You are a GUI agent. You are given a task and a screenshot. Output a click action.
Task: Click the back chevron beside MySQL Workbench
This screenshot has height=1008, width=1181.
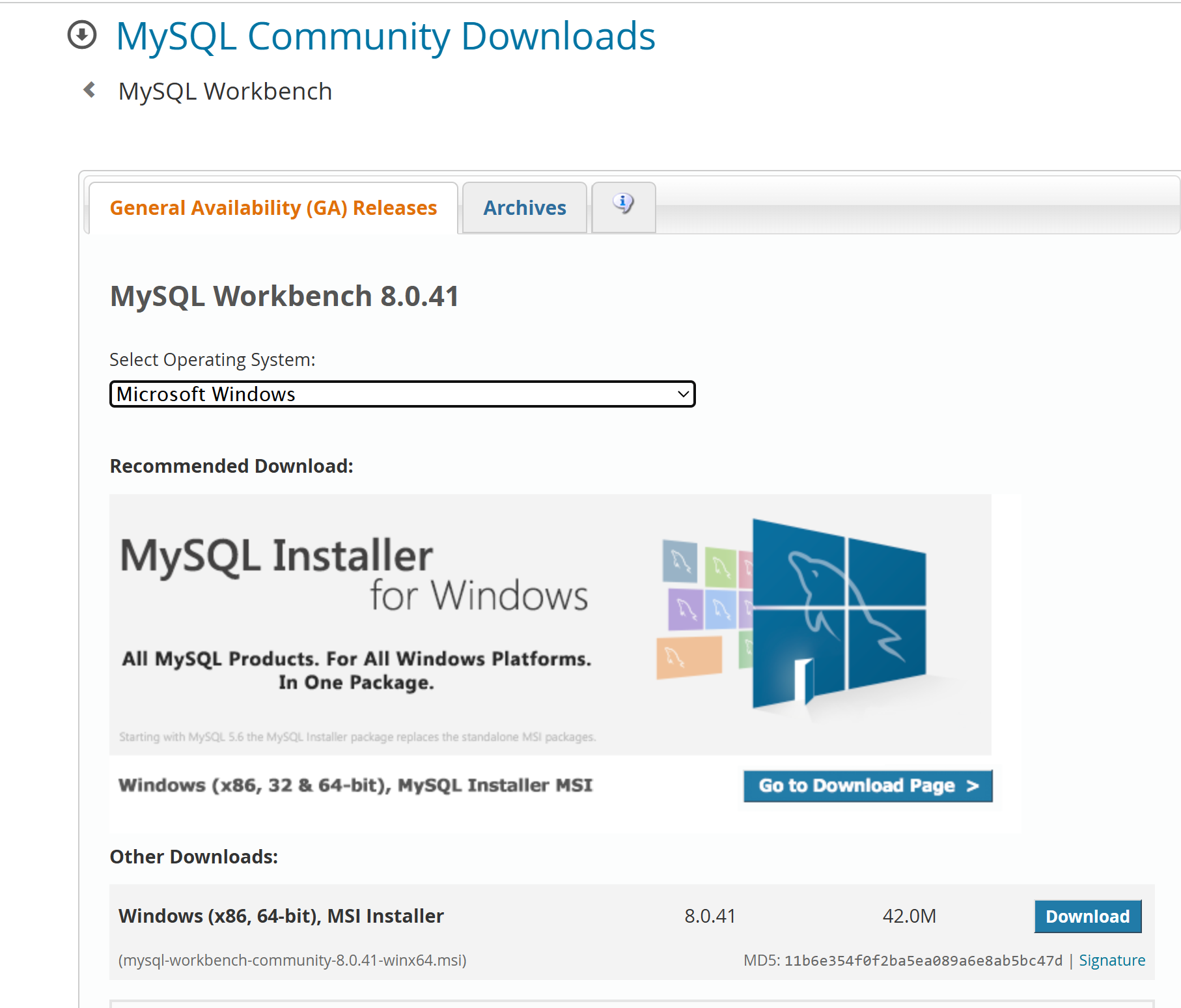tap(90, 90)
